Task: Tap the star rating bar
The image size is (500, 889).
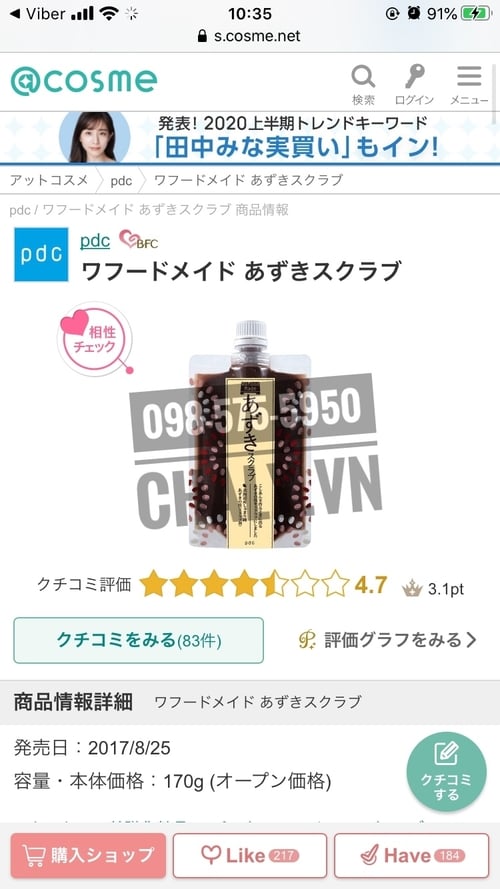Action: click(244, 583)
